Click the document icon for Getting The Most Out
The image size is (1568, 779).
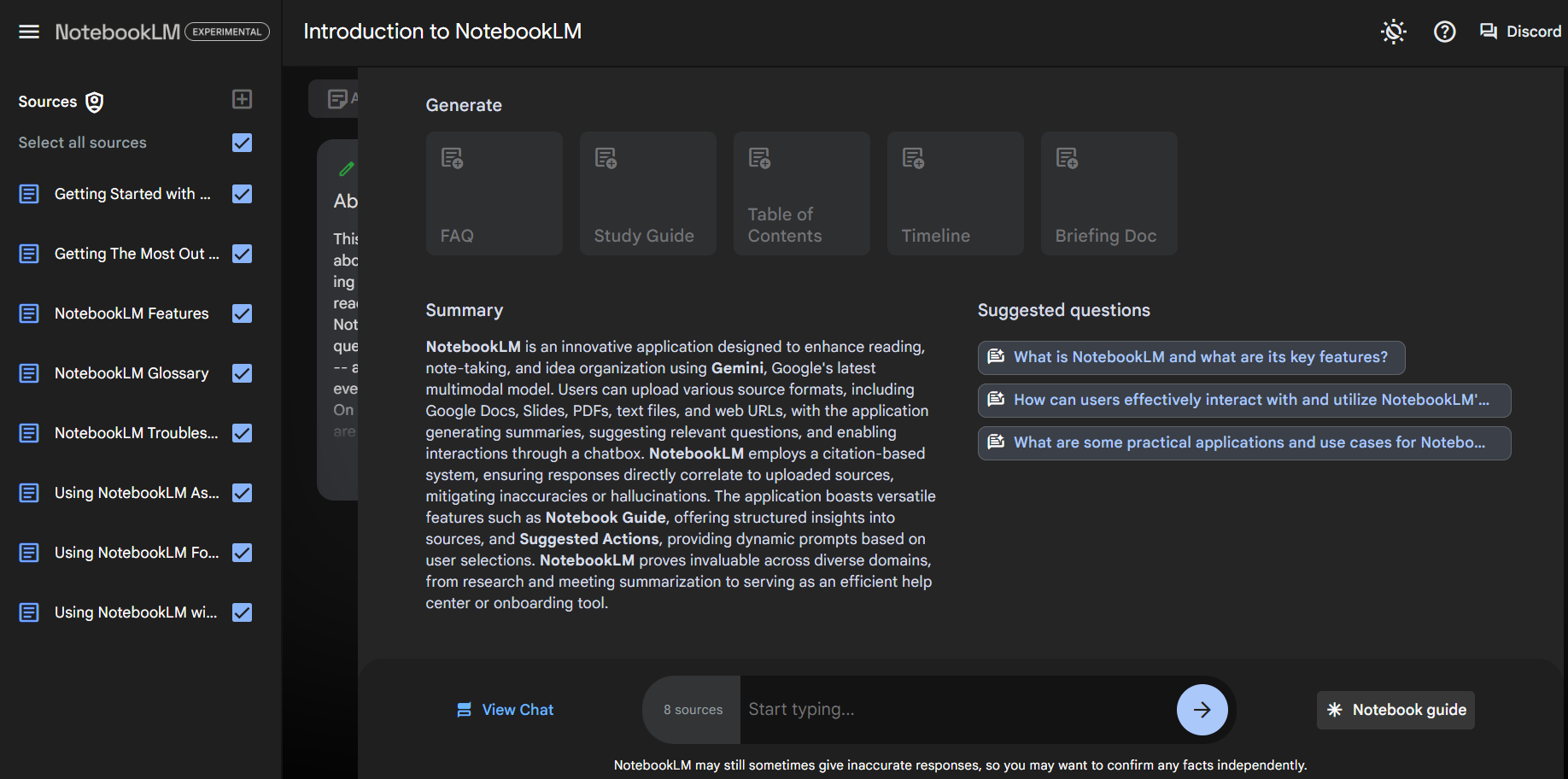[29, 254]
